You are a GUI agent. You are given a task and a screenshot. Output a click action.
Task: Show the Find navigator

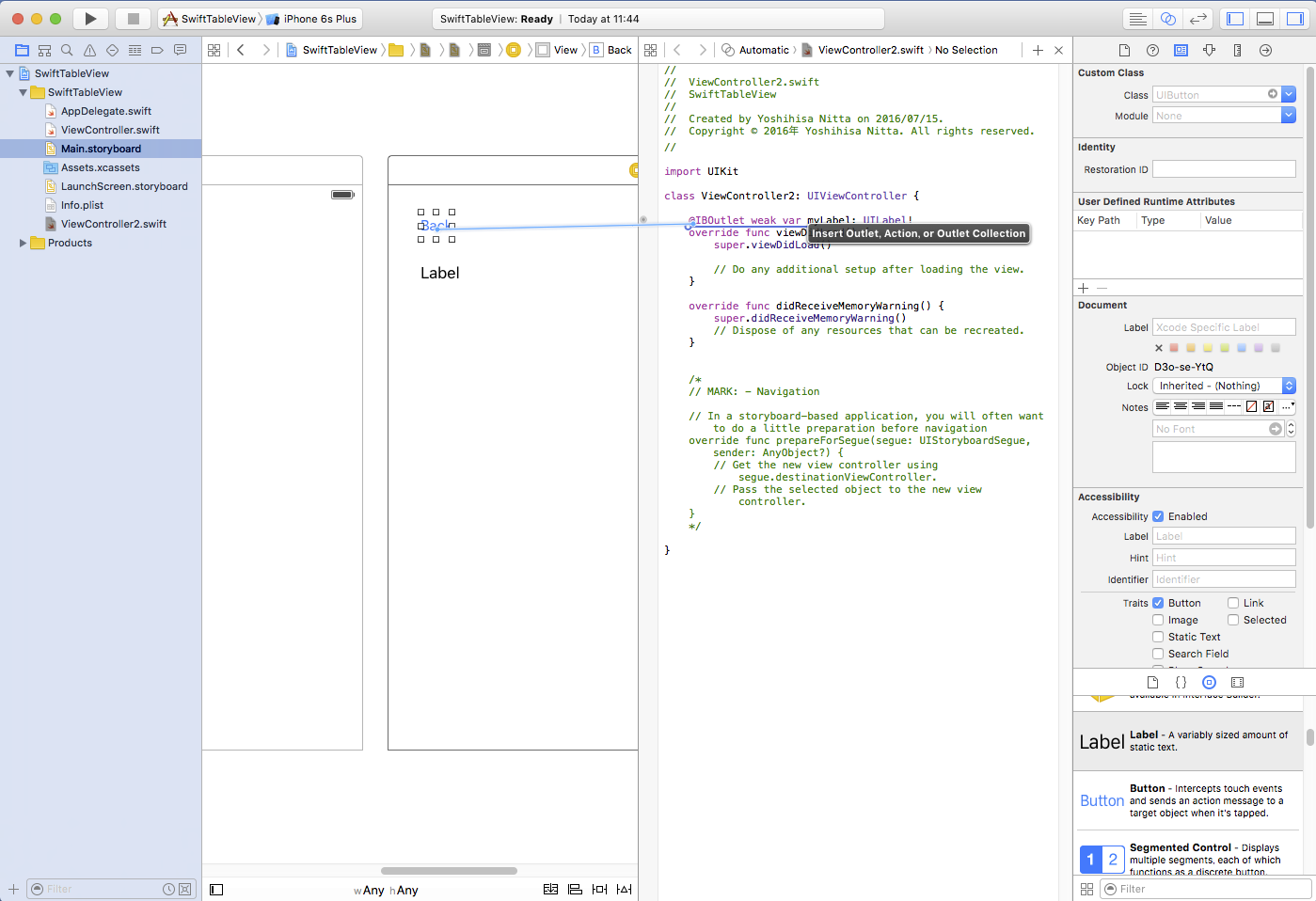pos(67,50)
